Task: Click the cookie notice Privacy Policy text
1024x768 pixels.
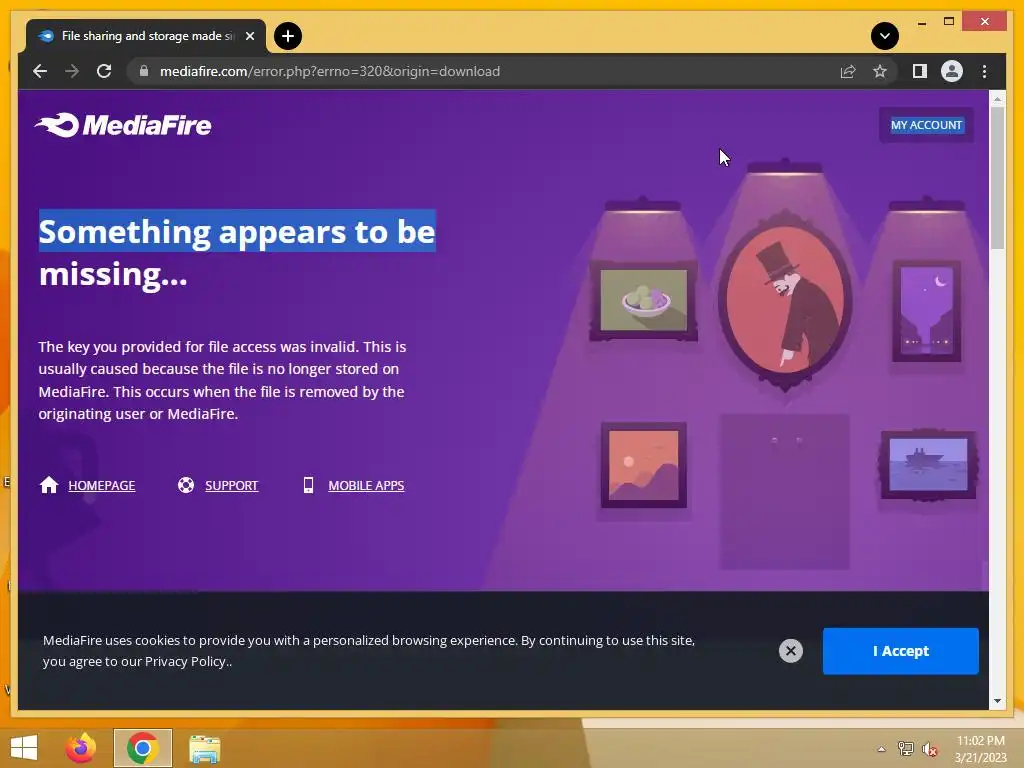Action: pyautogui.click(x=186, y=661)
